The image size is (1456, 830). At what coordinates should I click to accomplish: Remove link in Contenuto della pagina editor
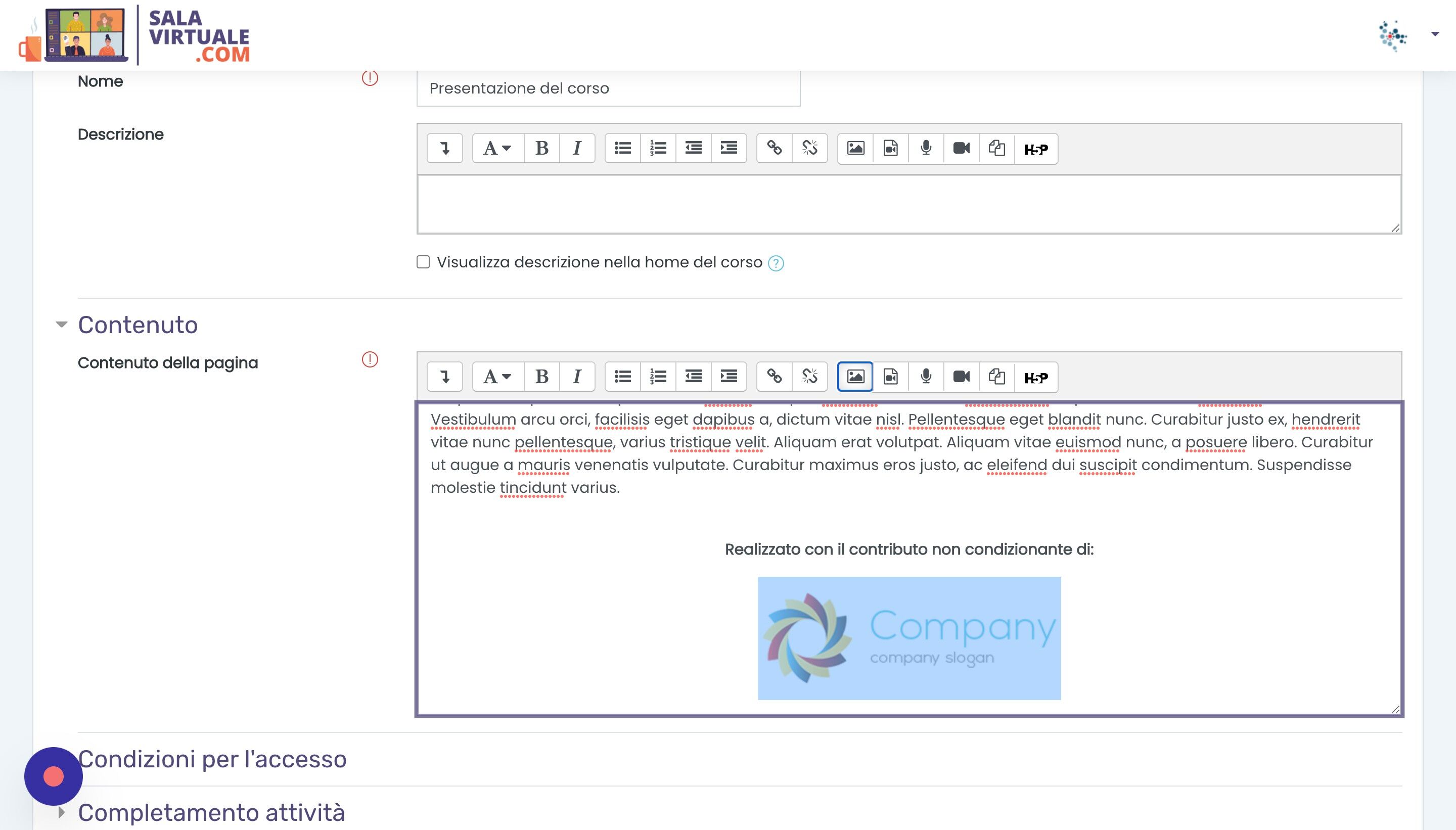(809, 376)
